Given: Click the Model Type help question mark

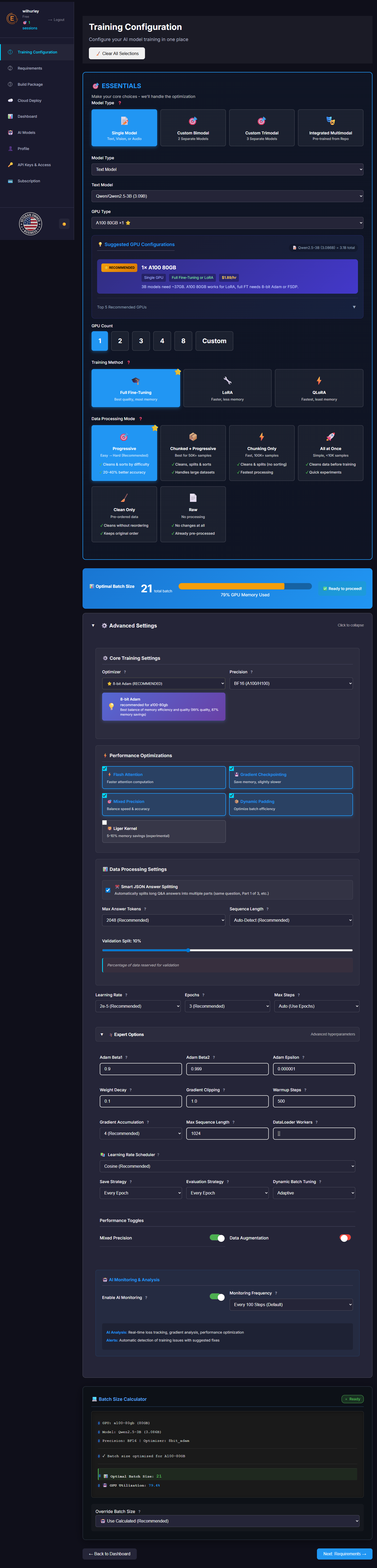Looking at the screenshot, I should tap(119, 103).
